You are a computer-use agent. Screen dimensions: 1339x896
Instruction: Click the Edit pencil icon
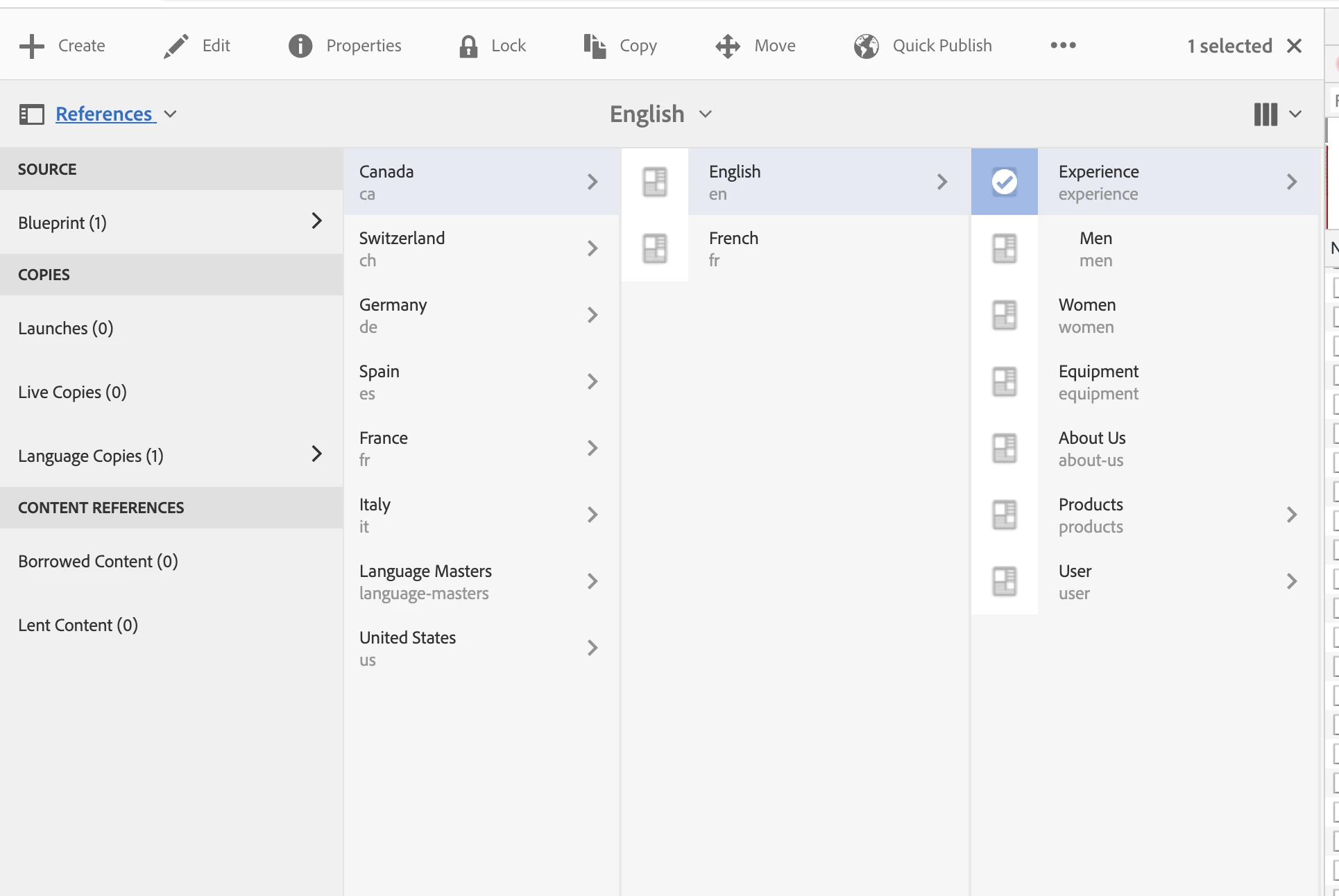(176, 46)
